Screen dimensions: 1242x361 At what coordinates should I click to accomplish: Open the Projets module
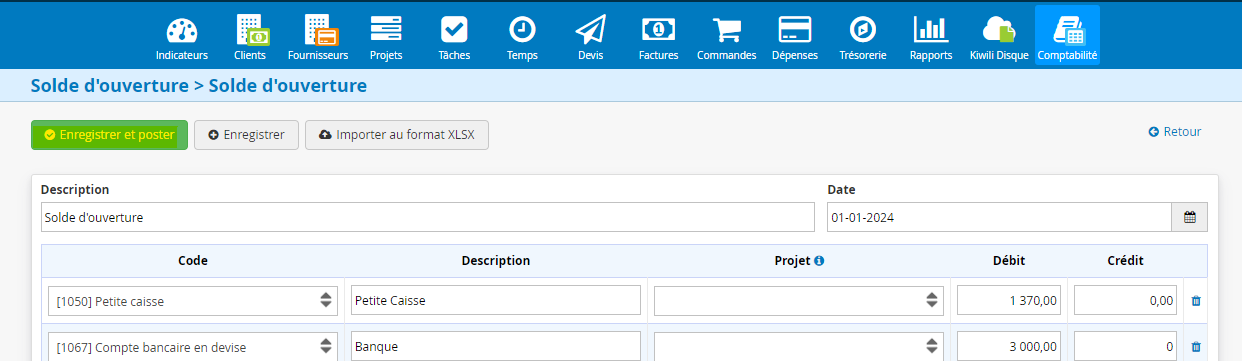[386, 37]
